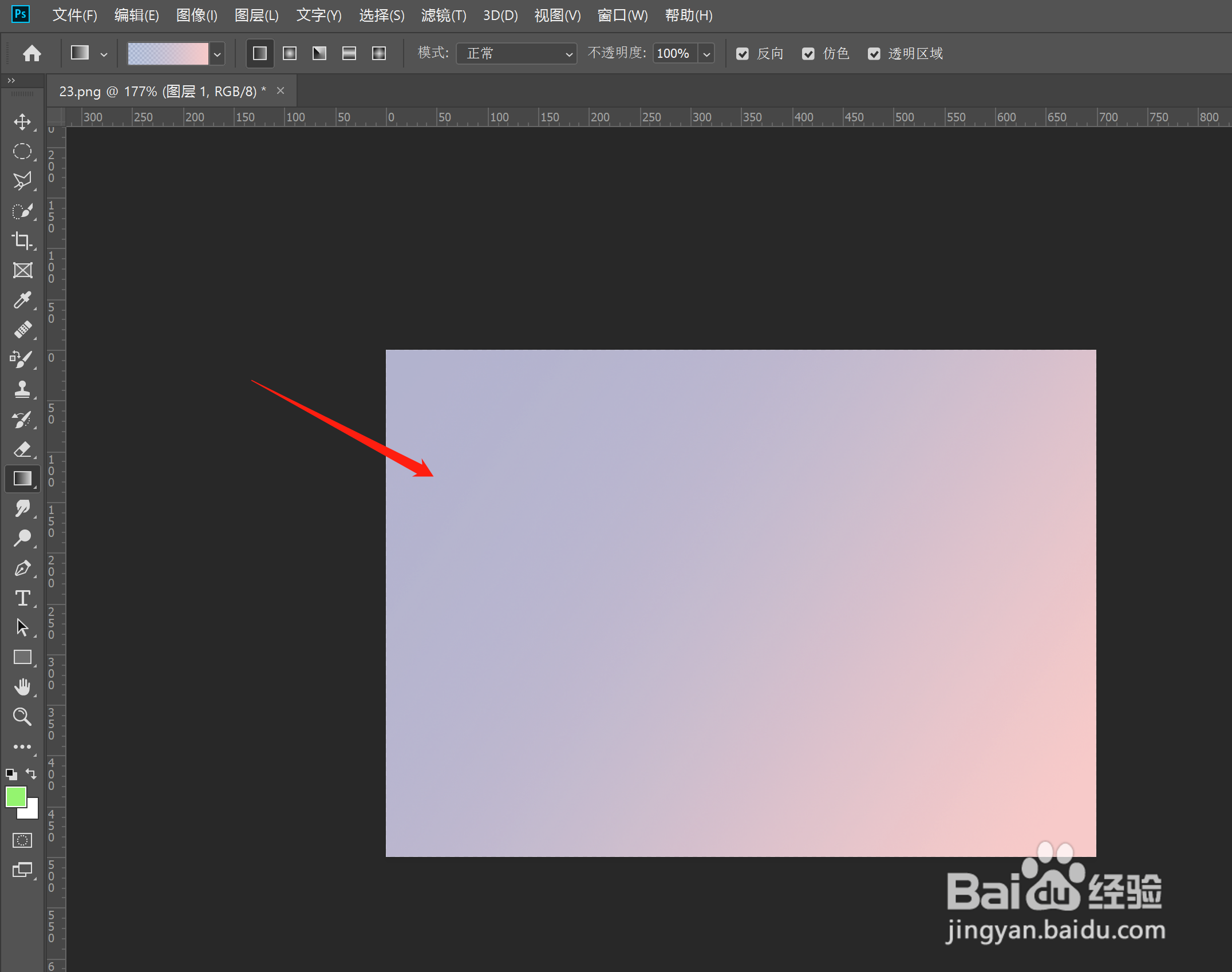Choose Reflected gradient style
Viewport: 1232px width, 972px height.
[x=349, y=53]
